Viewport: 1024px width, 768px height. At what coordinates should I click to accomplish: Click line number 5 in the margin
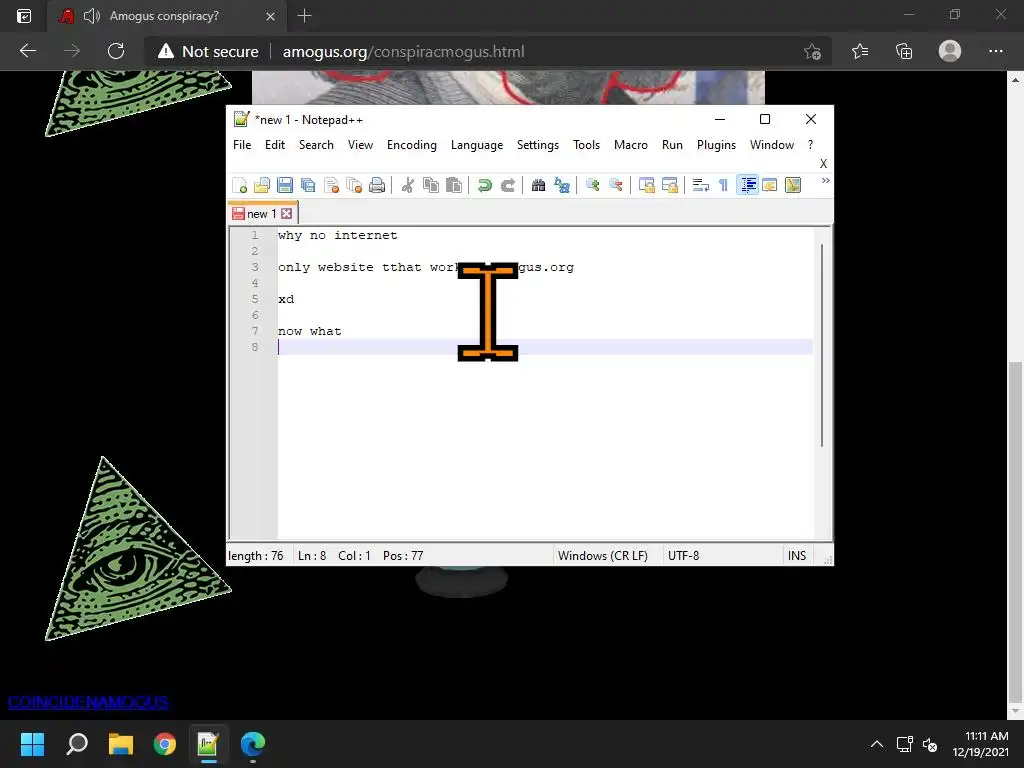pyautogui.click(x=255, y=299)
